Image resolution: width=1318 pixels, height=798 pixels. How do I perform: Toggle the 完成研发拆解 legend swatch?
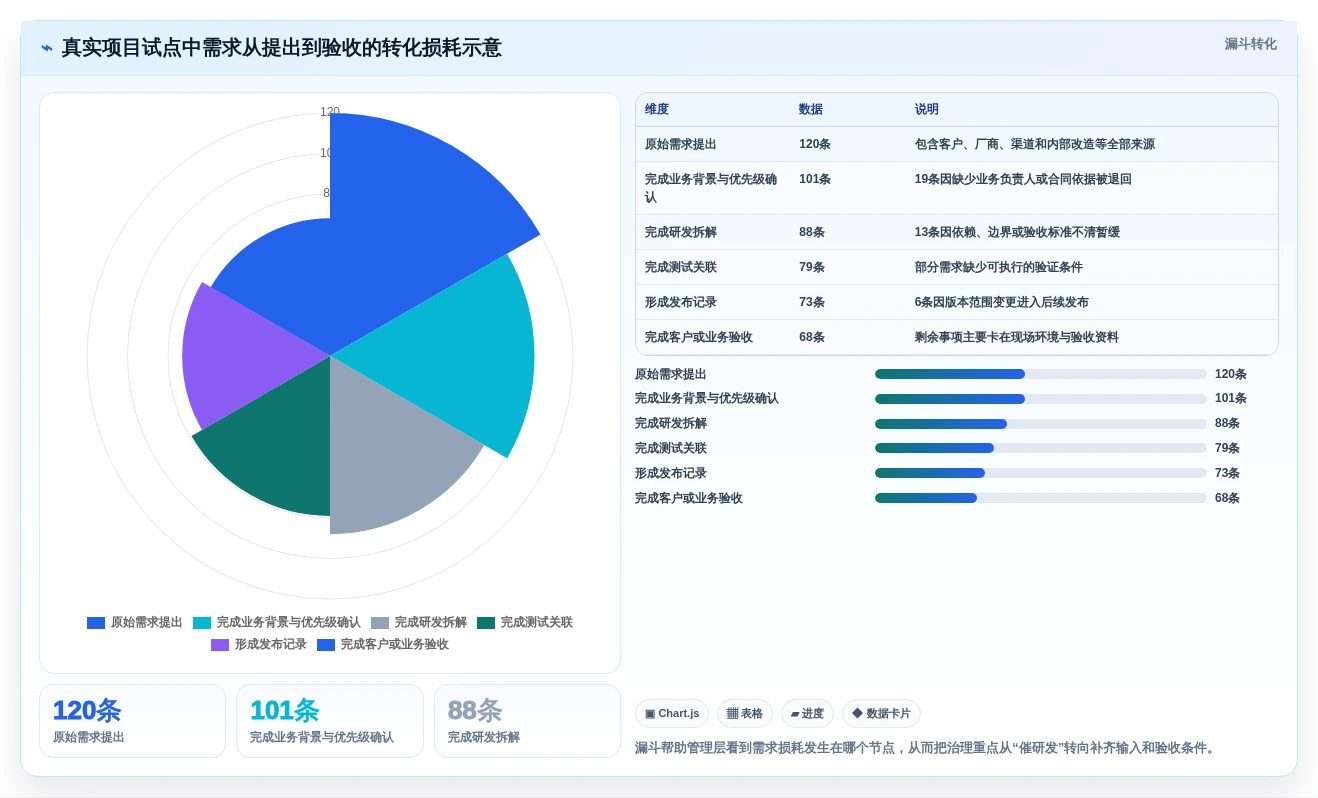coord(380,623)
